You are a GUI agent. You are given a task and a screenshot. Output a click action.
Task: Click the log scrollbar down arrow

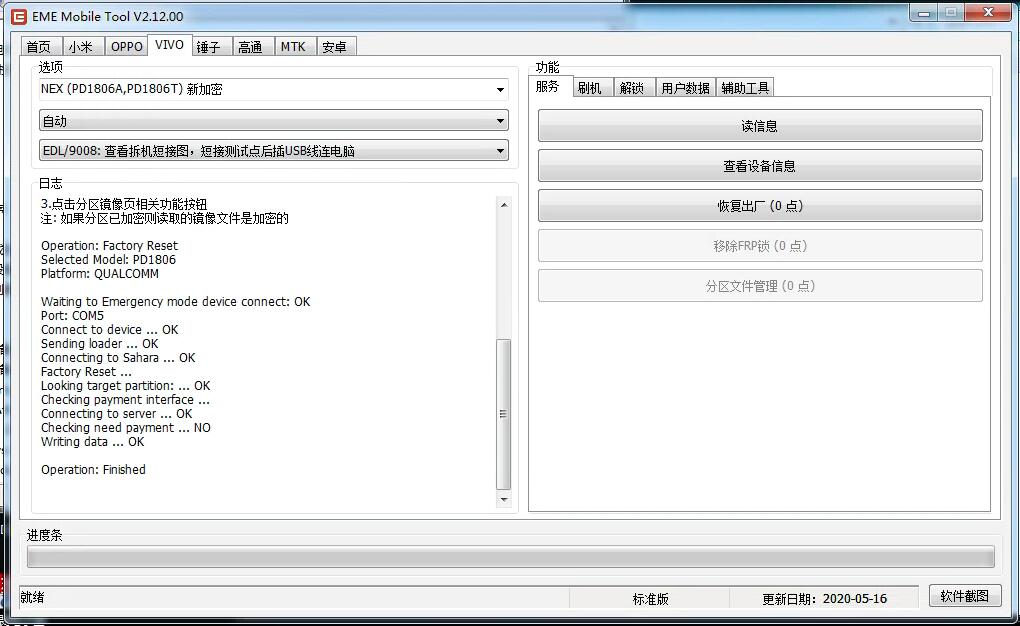(503, 499)
